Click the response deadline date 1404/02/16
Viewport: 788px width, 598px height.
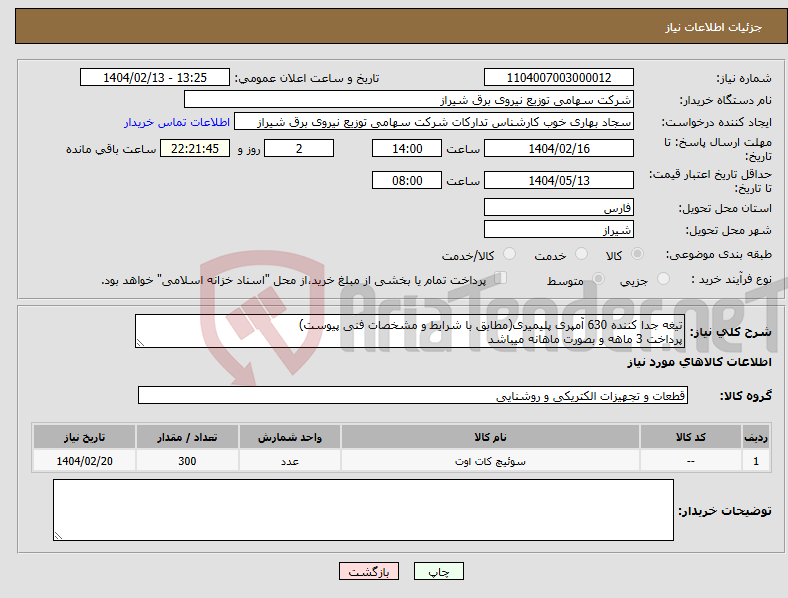coord(559,148)
